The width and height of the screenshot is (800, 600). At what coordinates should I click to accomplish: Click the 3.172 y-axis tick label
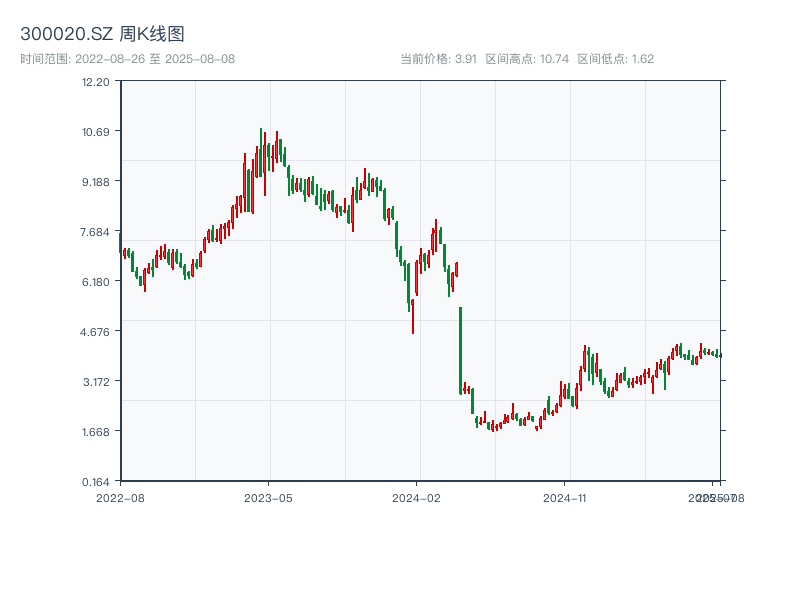[96, 382]
